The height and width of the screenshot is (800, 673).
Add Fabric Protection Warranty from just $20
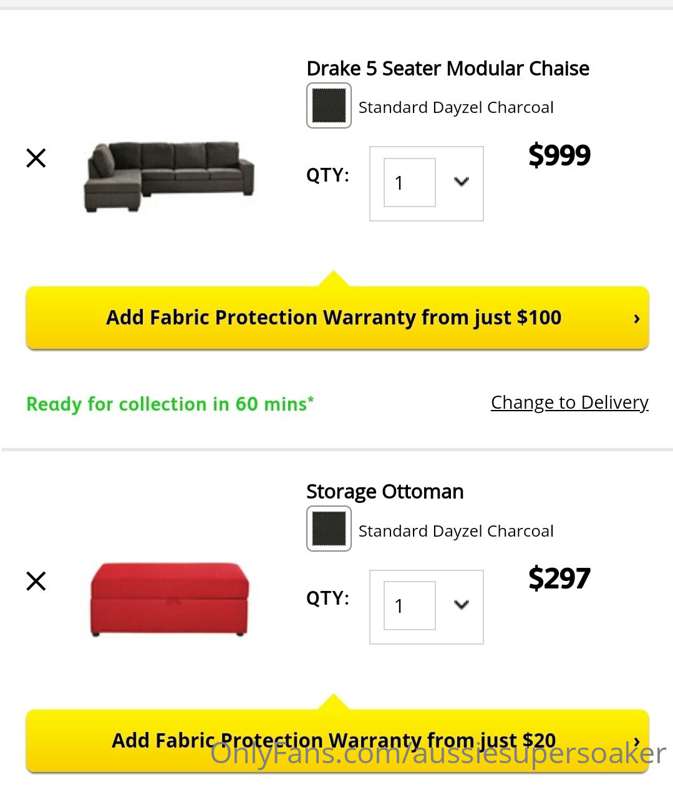(337, 741)
